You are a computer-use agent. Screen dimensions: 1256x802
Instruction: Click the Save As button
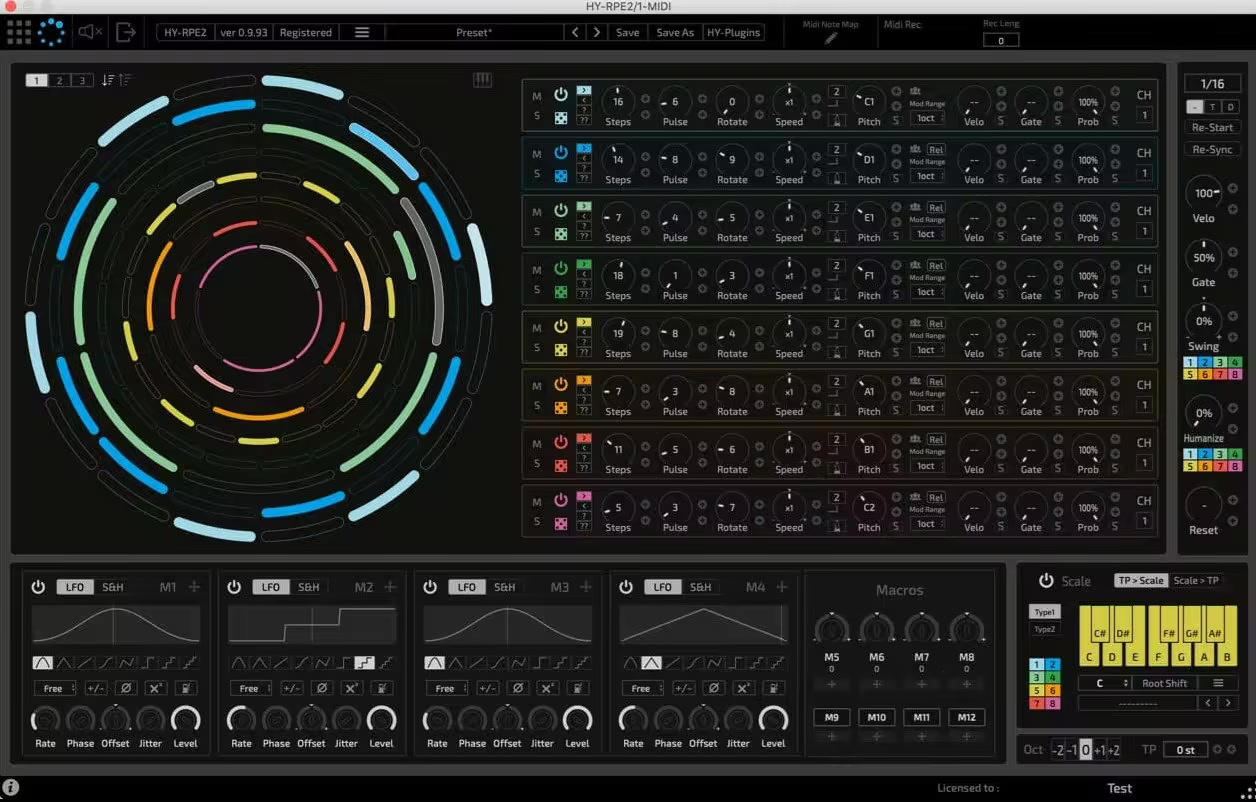[674, 32]
